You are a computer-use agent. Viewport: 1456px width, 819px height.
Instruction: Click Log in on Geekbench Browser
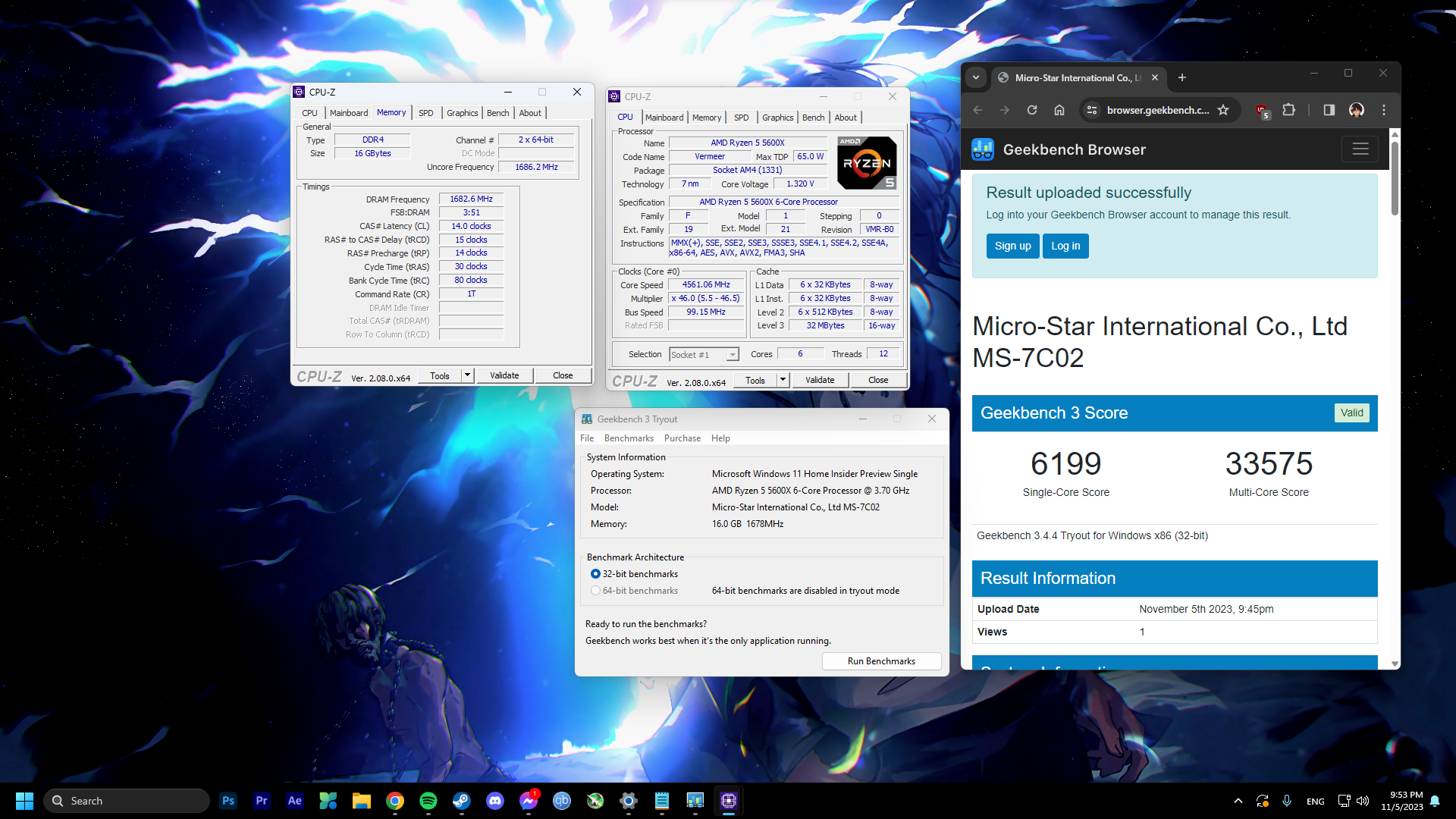[x=1065, y=246]
